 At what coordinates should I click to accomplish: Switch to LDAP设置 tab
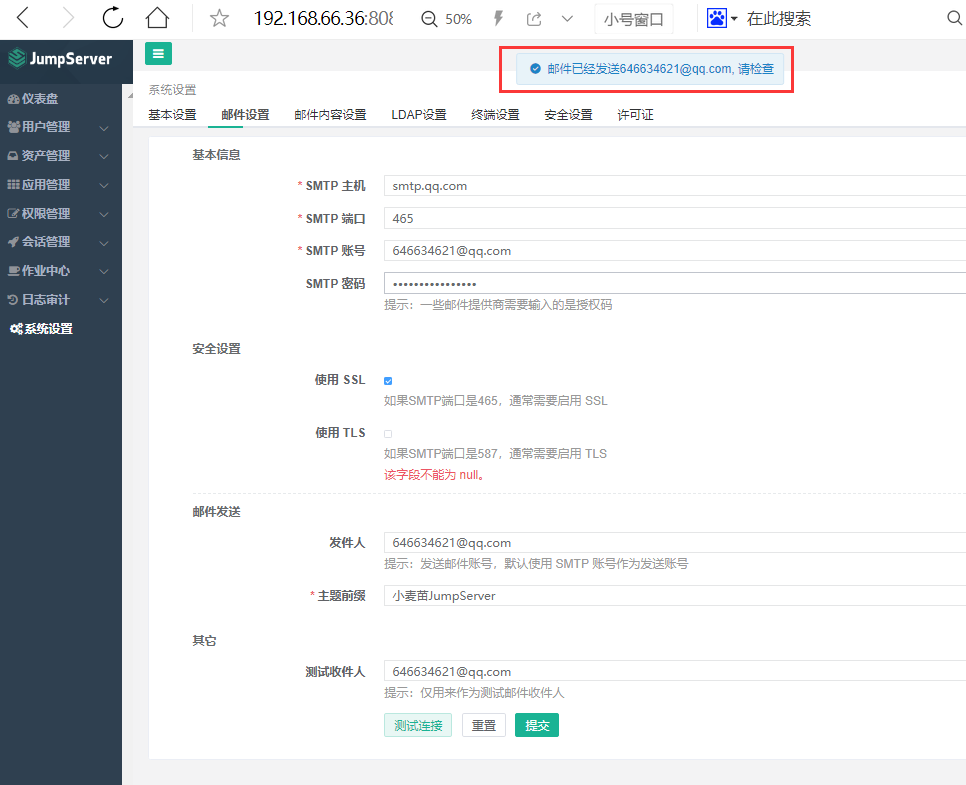(419, 115)
